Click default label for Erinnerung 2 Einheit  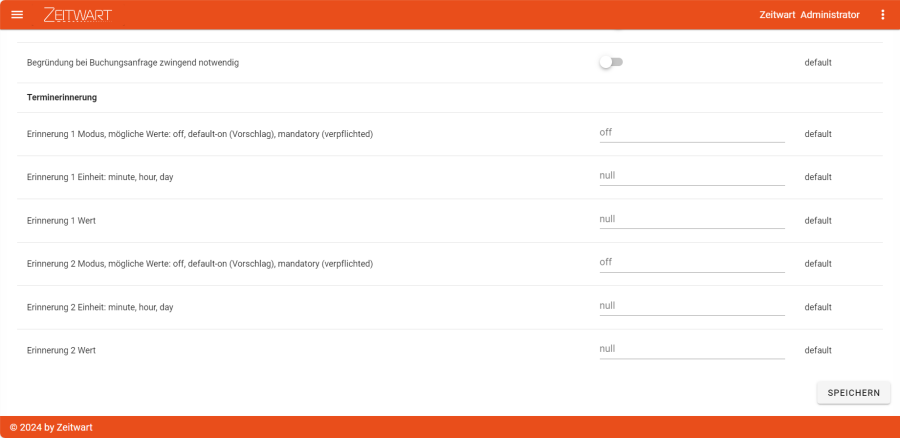818,307
